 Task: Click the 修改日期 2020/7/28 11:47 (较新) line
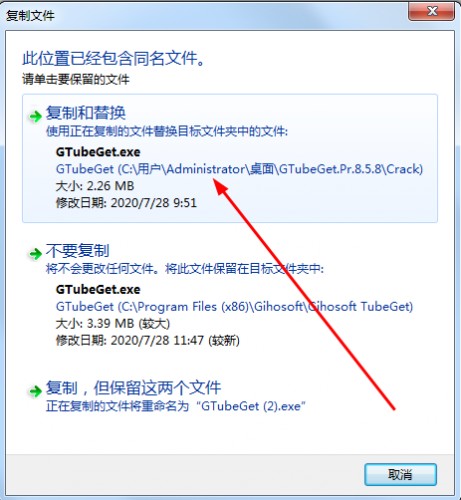(x=148, y=340)
